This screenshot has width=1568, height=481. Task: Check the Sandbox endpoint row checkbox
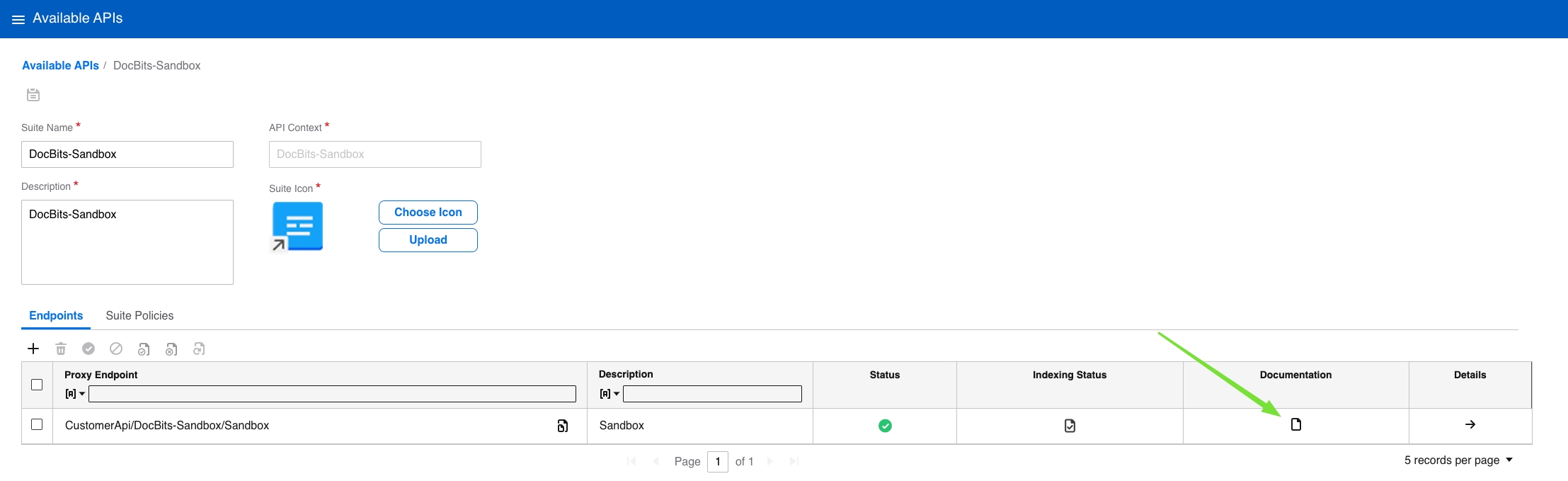(37, 425)
